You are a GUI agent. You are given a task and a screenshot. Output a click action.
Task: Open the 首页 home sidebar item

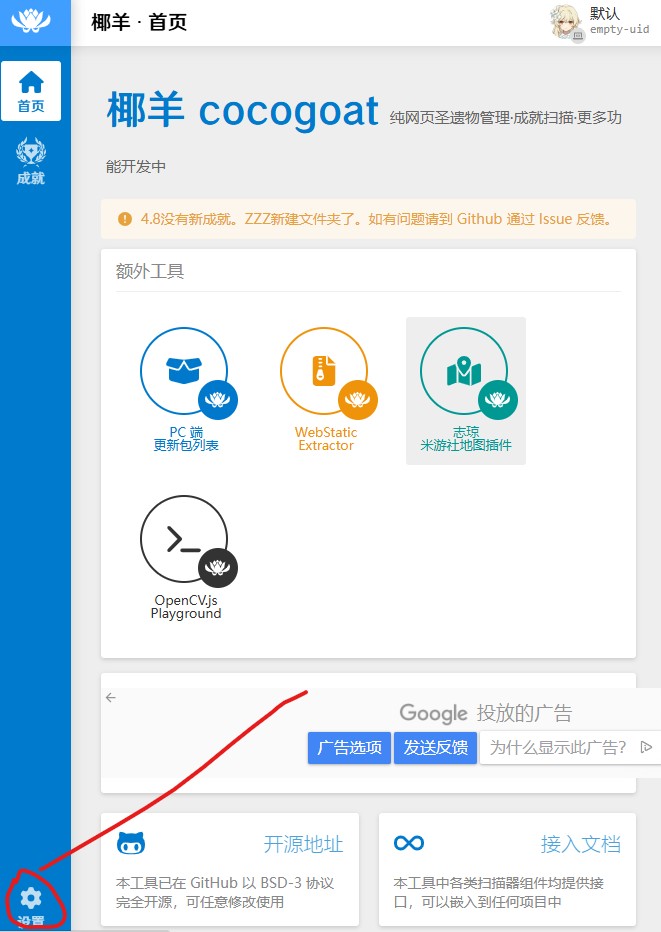[x=31, y=91]
